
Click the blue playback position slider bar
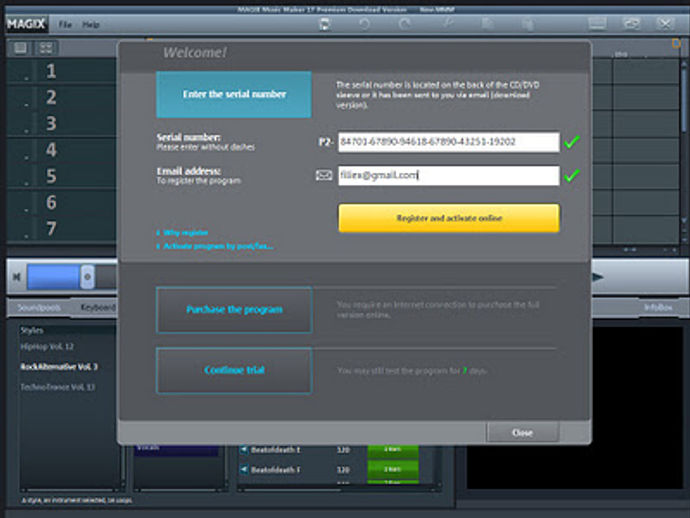point(53,277)
